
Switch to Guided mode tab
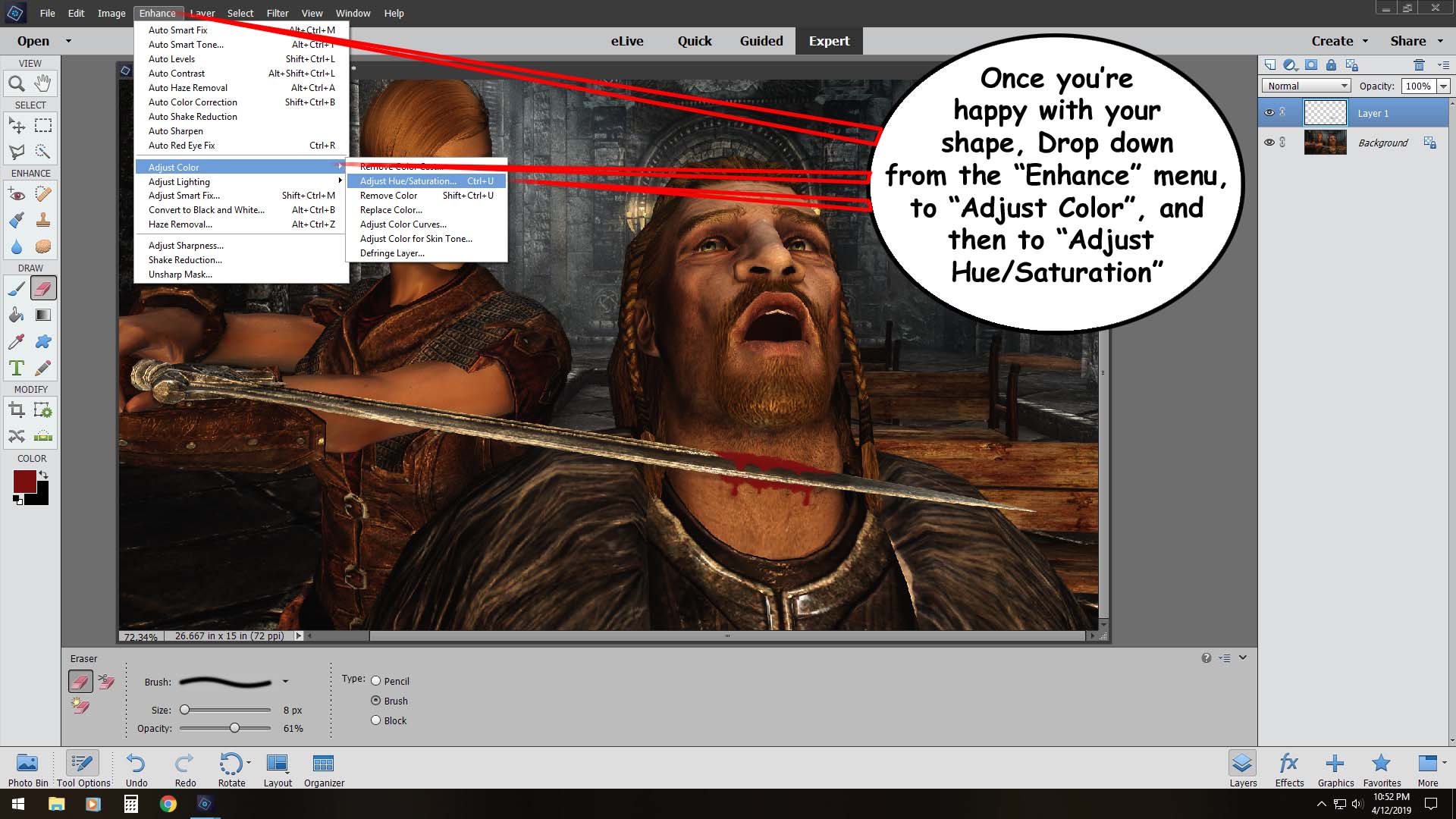click(761, 41)
